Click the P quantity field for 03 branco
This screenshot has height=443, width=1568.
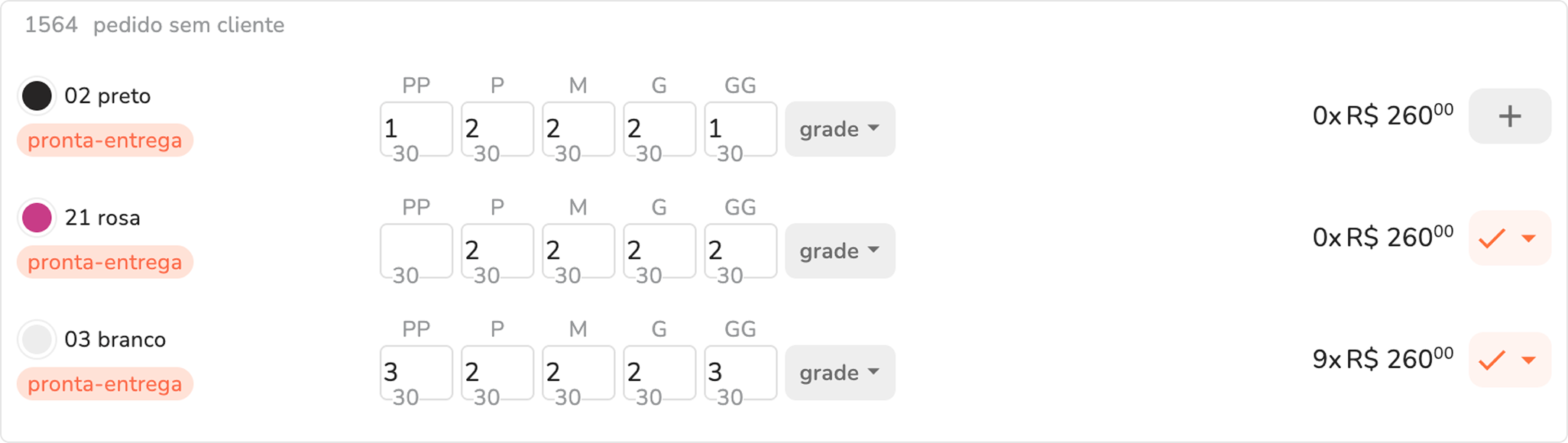(497, 373)
